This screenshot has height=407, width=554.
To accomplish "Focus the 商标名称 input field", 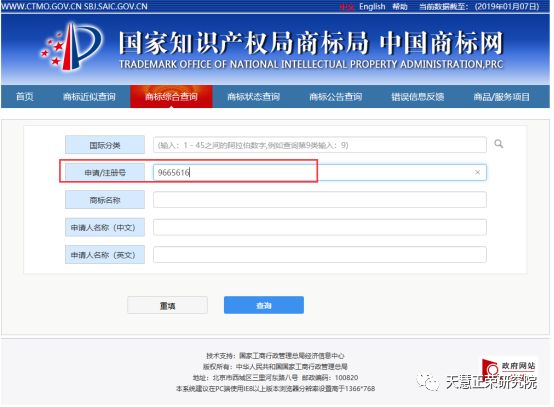I will pos(320,200).
